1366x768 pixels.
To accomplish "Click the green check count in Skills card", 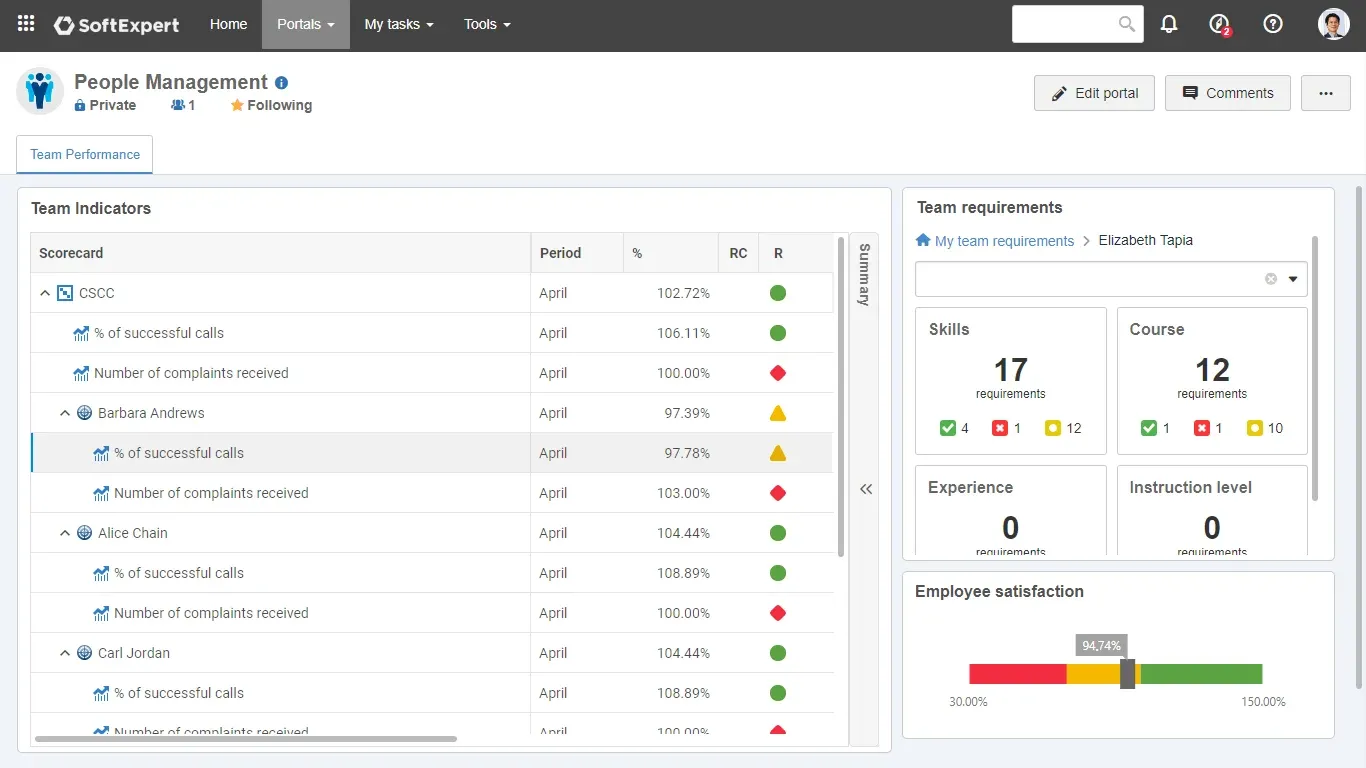I will 954,428.
